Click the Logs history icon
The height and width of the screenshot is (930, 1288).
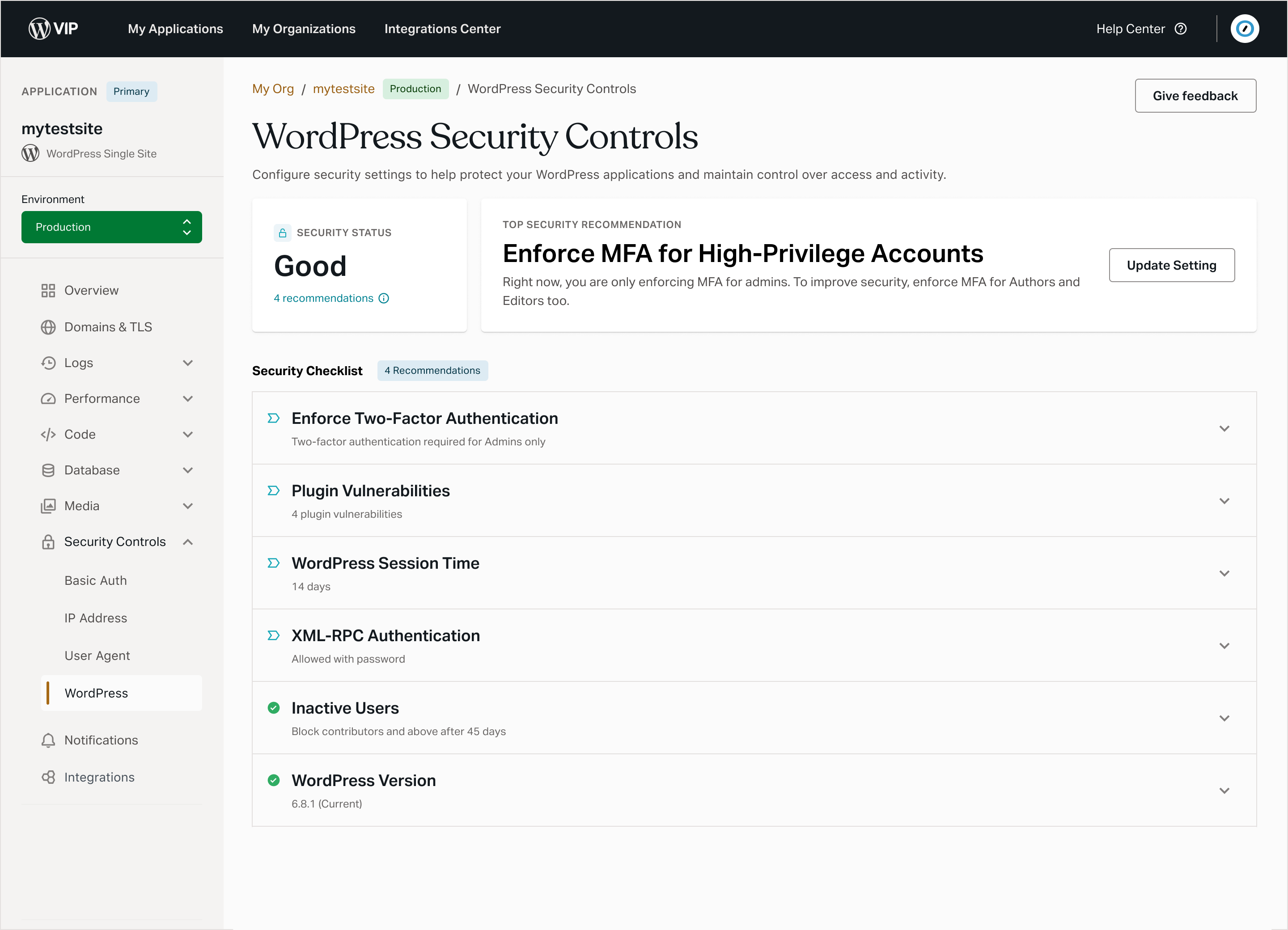(48, 363)
